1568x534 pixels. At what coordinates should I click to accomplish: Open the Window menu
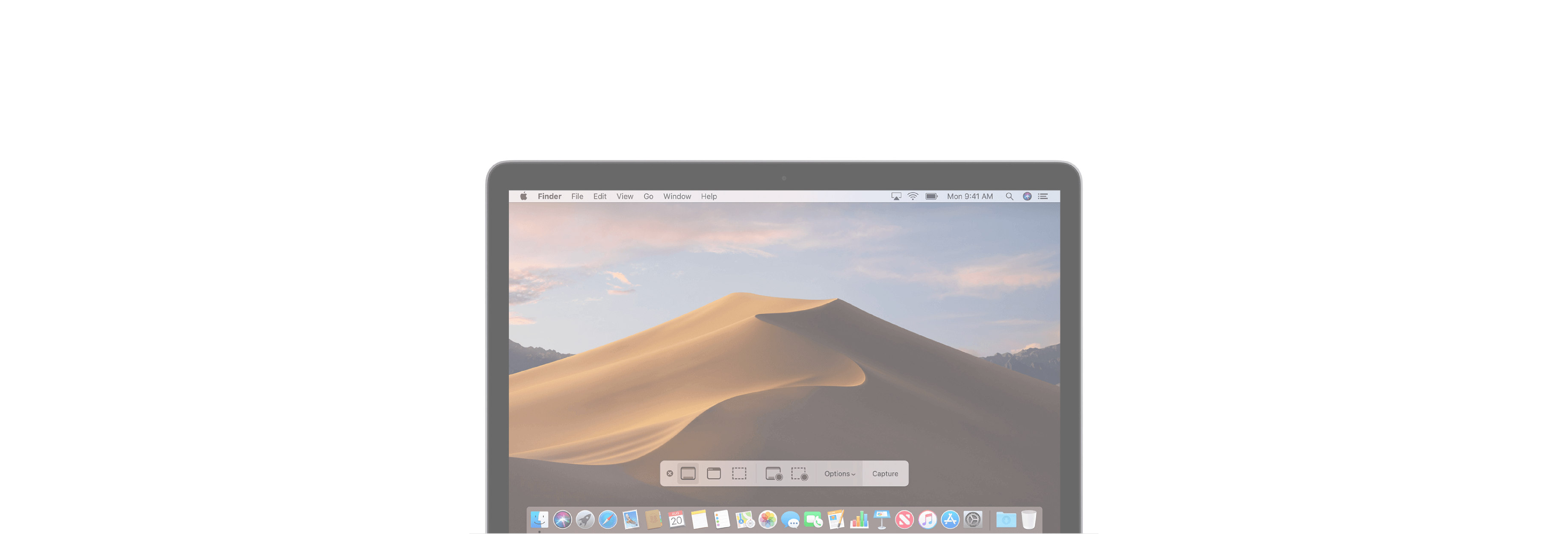point(677,197)
